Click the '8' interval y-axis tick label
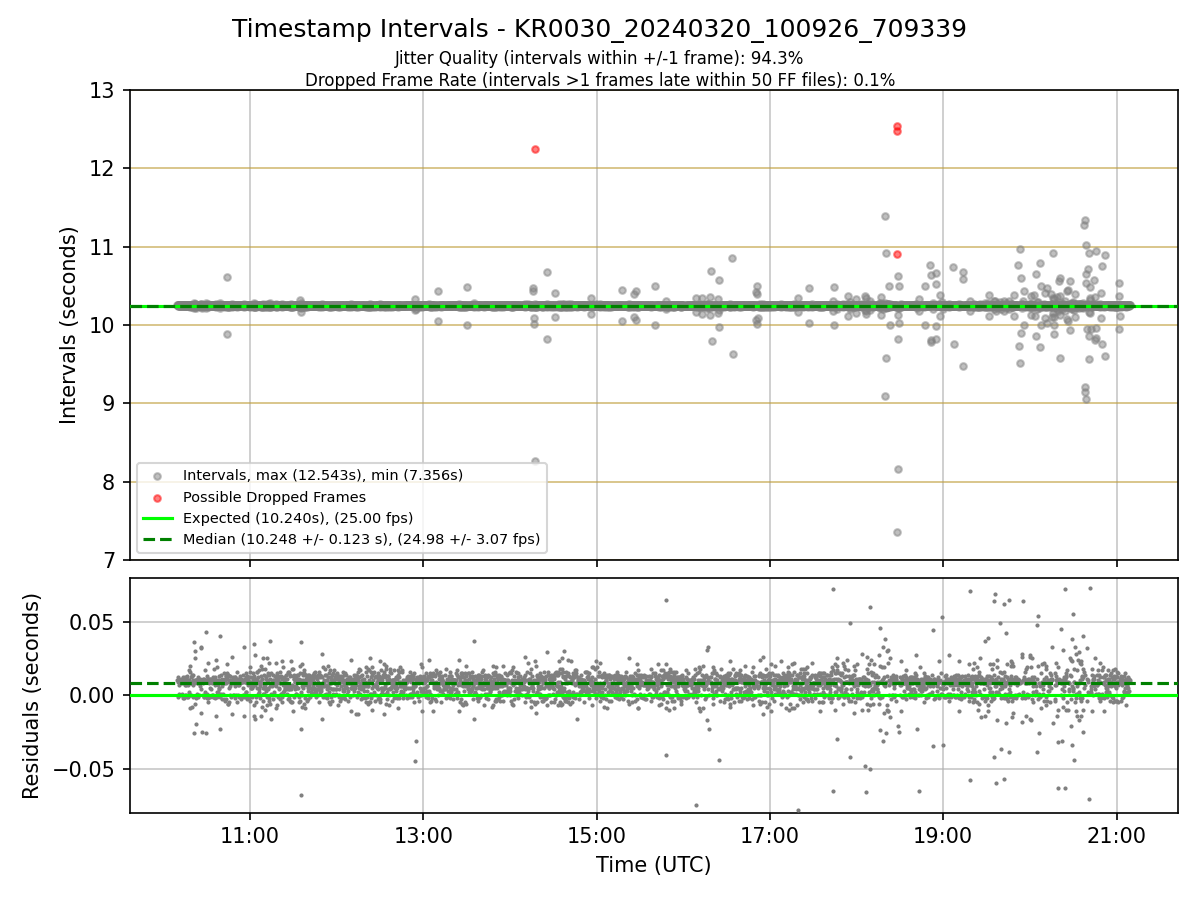1200x900 pixels. (109, 482)
